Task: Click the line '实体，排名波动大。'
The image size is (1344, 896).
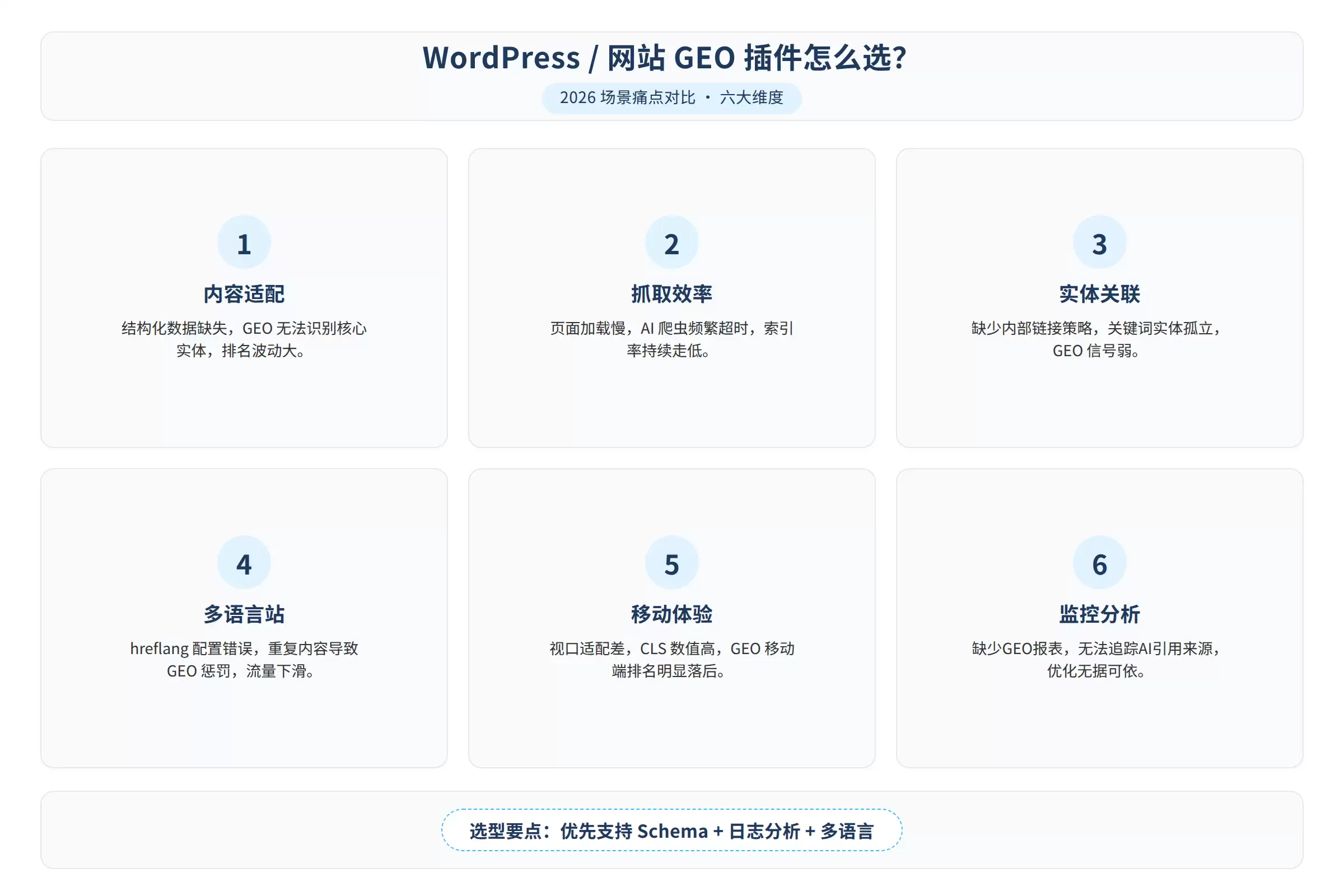Action: pos(241,351)
